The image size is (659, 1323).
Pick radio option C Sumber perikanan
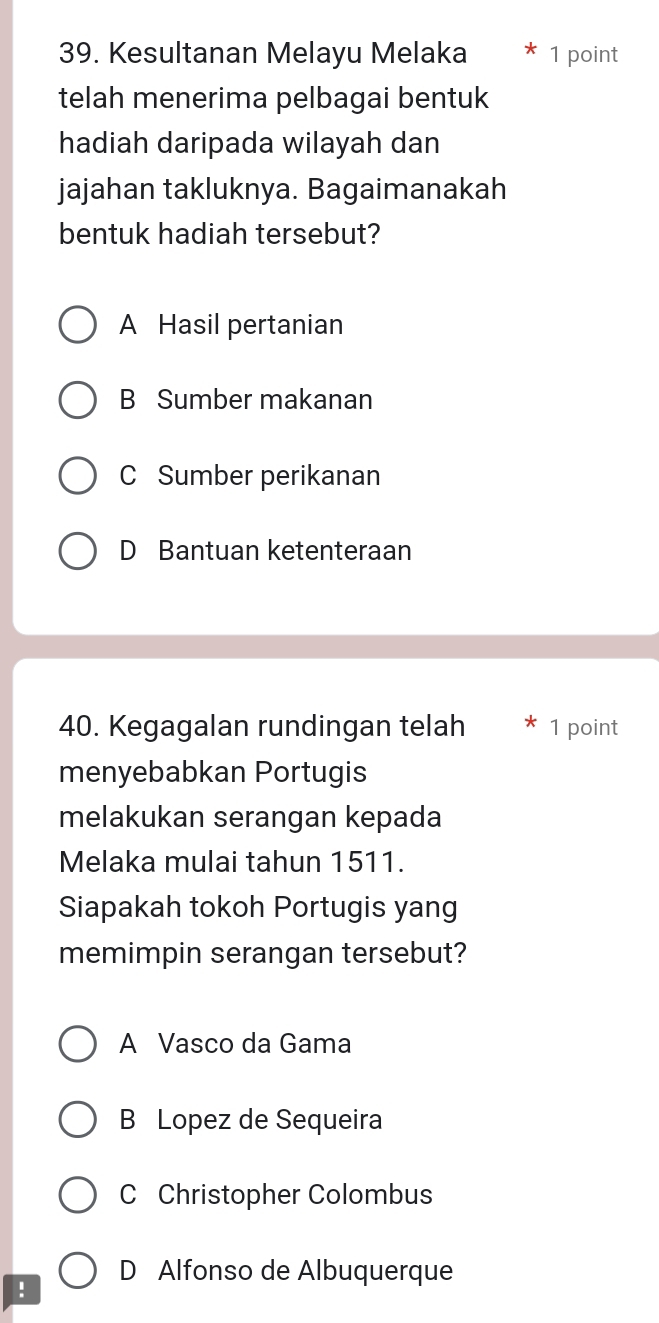coord(78,476)
